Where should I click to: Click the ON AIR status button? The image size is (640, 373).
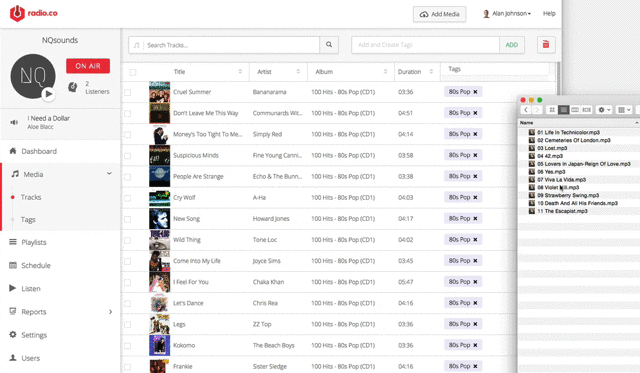88,66
